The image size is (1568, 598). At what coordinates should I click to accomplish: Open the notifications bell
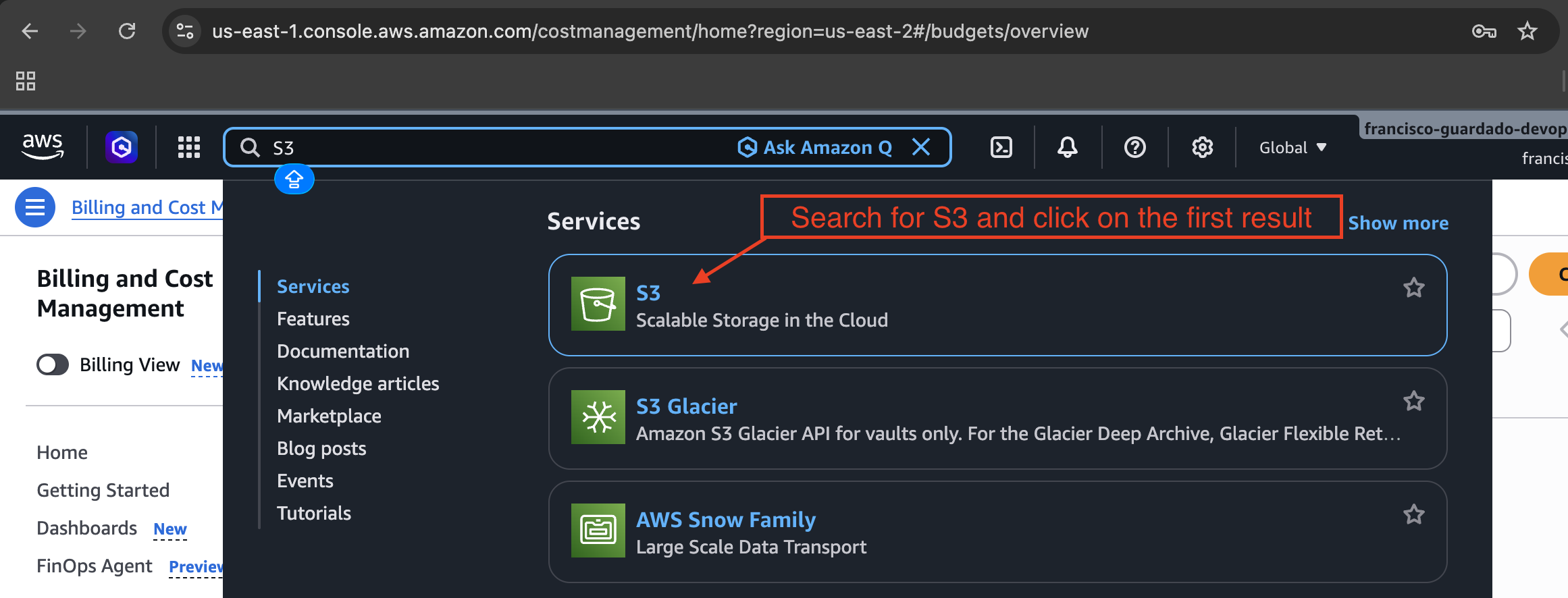tap(1068, 147)
